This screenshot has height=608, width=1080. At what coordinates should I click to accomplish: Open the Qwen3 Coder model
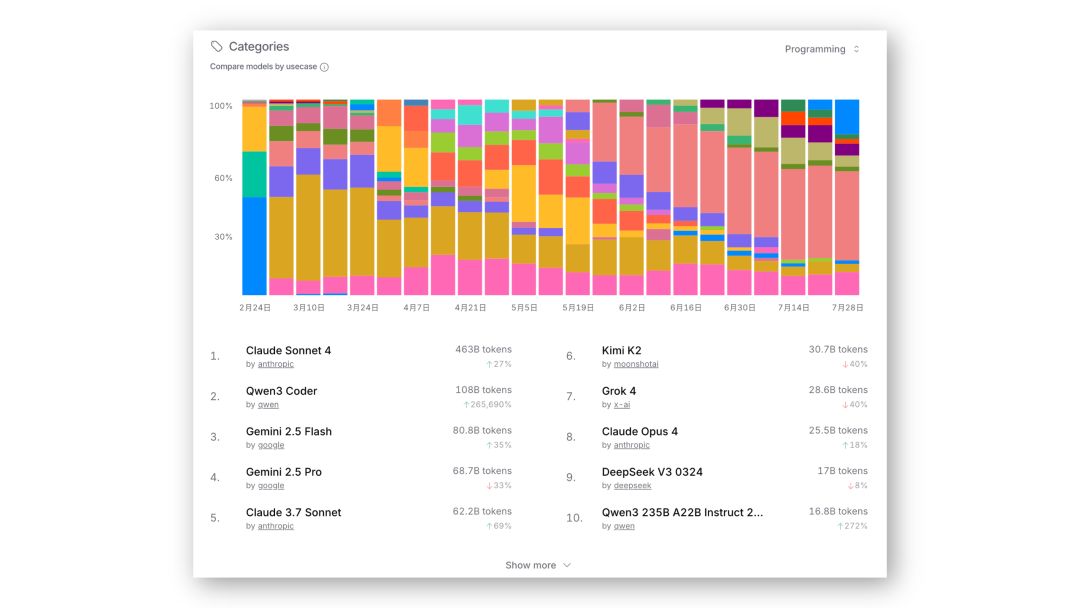click(x=281, y=391)
